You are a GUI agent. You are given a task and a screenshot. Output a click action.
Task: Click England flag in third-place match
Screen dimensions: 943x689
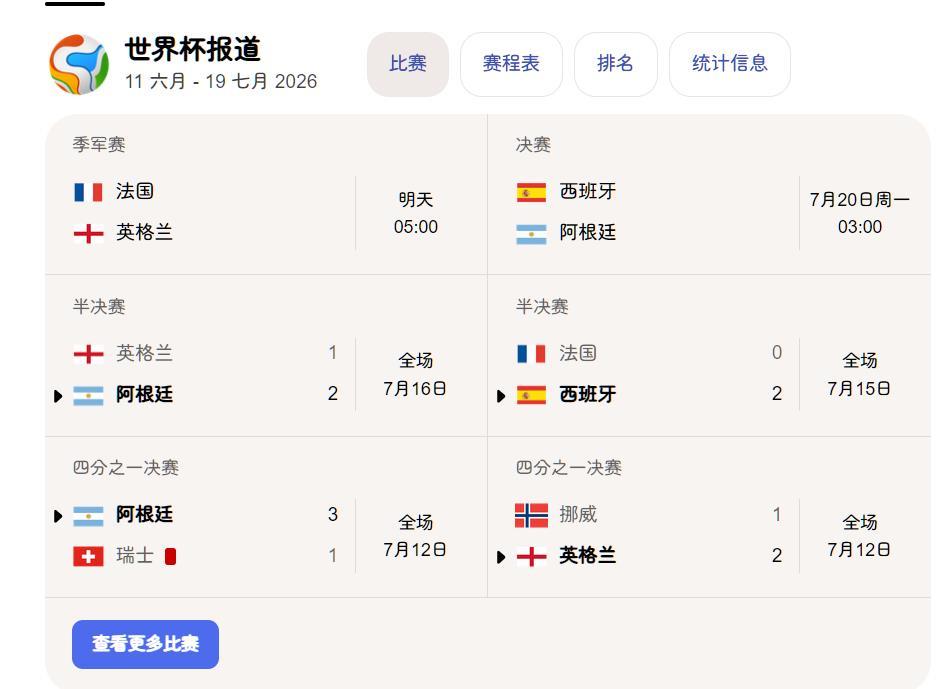click(x=88, y=233)
